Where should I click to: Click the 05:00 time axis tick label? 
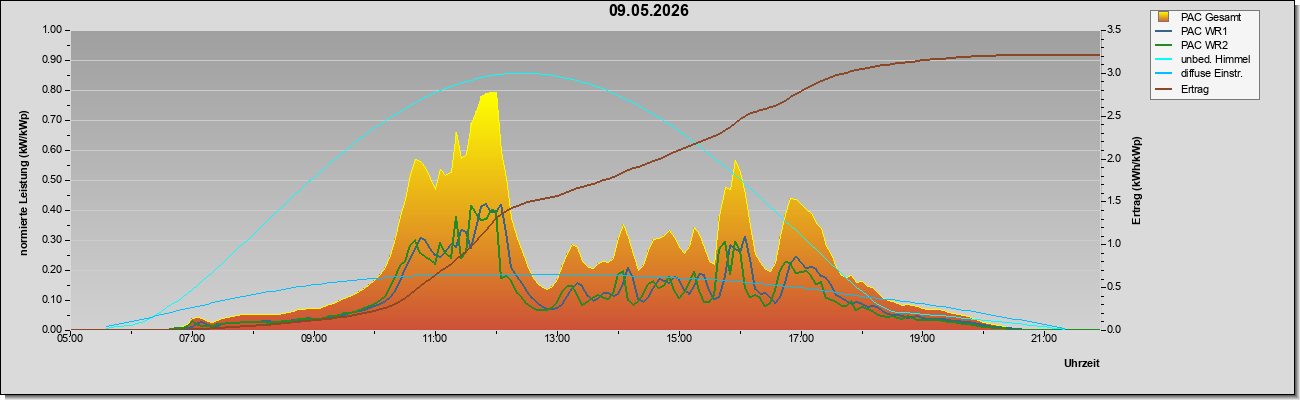click(x=70, y=340)
